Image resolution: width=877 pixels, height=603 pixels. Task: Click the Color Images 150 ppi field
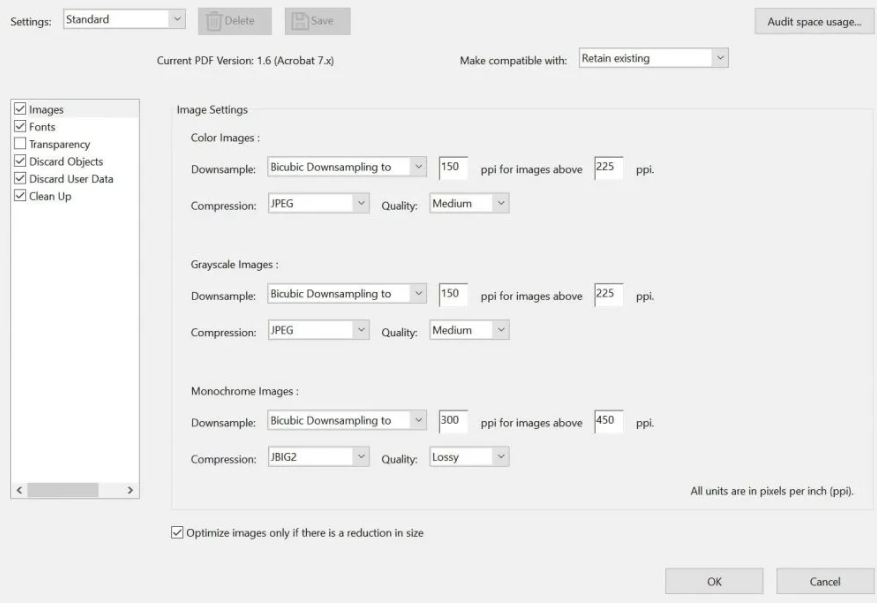[x=453, y=168]
